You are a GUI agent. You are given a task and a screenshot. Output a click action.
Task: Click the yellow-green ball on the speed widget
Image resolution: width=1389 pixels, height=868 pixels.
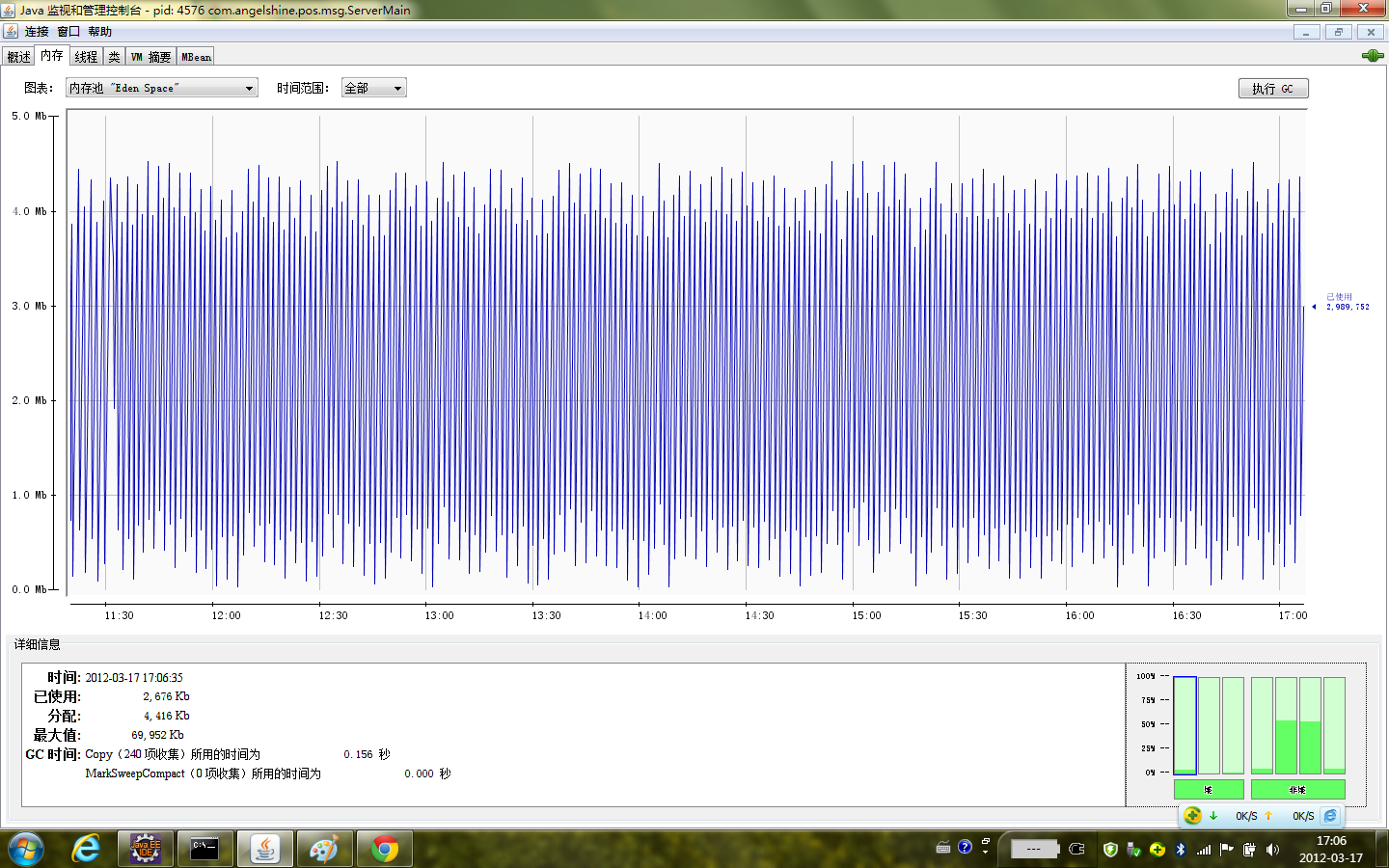click(x=1192, y=815)
